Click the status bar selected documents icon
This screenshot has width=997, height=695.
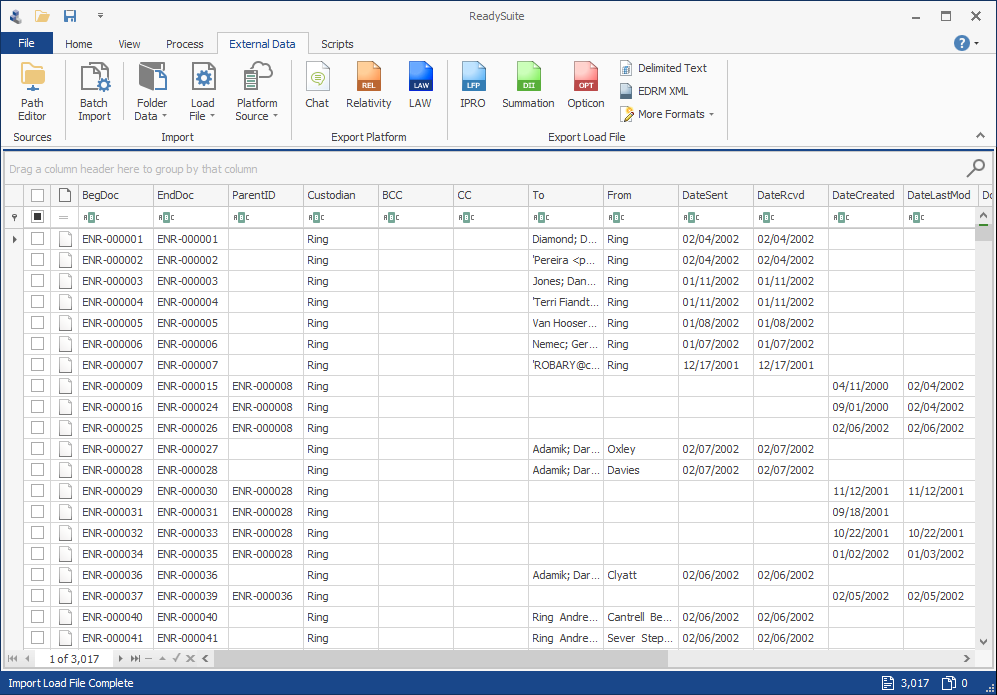point(949,683)
